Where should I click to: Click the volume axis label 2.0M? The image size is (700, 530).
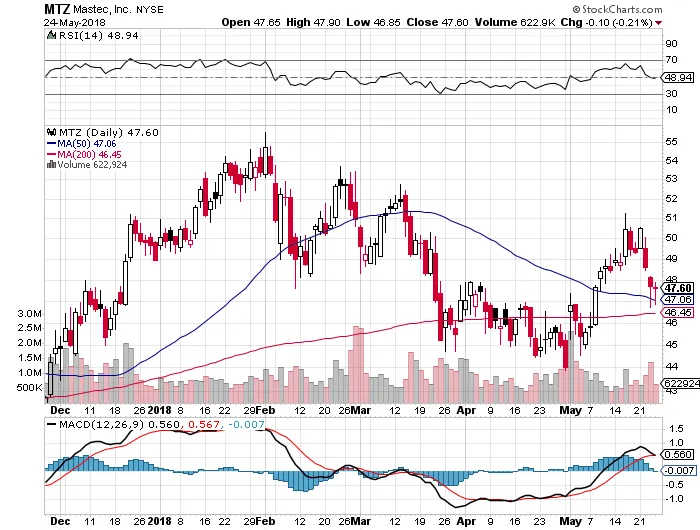(x=29, y=343)
